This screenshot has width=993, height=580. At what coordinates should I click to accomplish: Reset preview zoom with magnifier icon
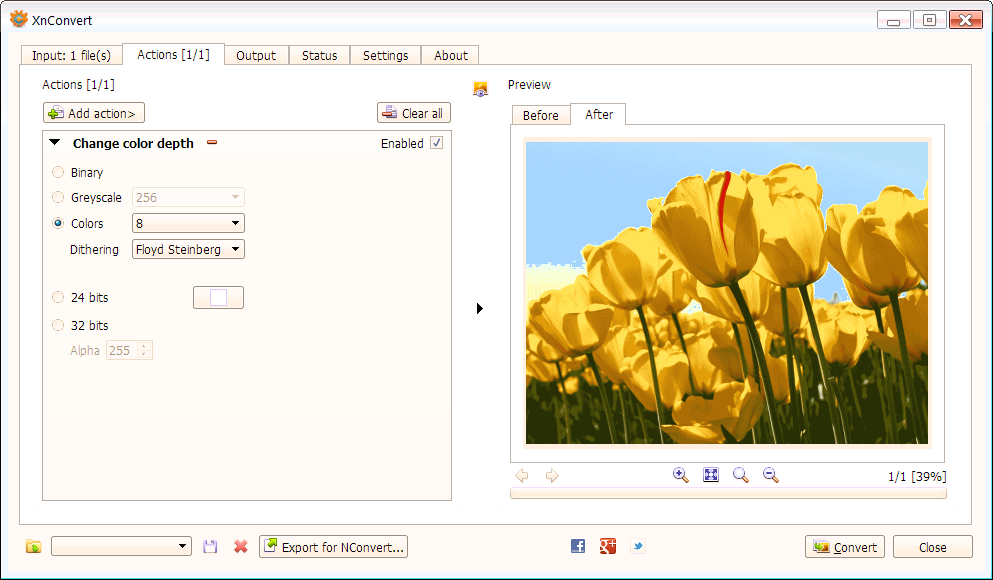point(740,475)
